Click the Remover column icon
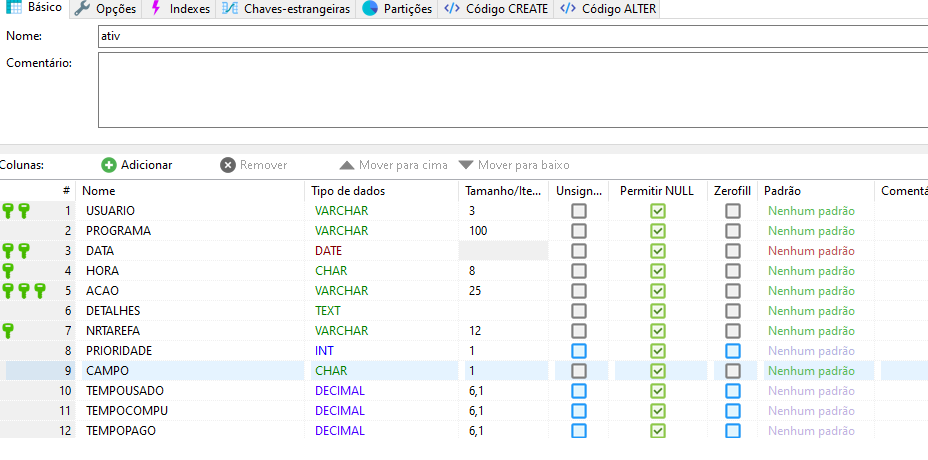928x460 pixels. click(x=228, y=165)
